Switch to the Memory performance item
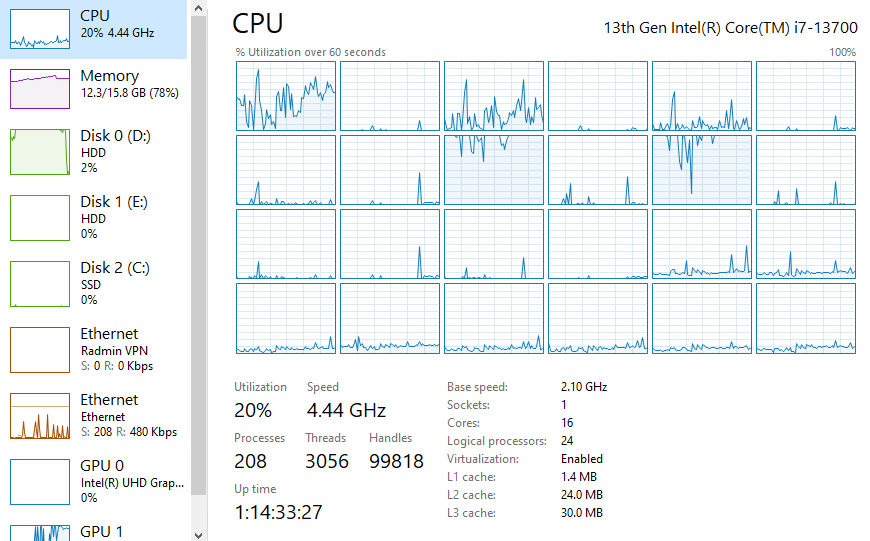The width and height of the screenshot is (870, 541). [109, 76]
